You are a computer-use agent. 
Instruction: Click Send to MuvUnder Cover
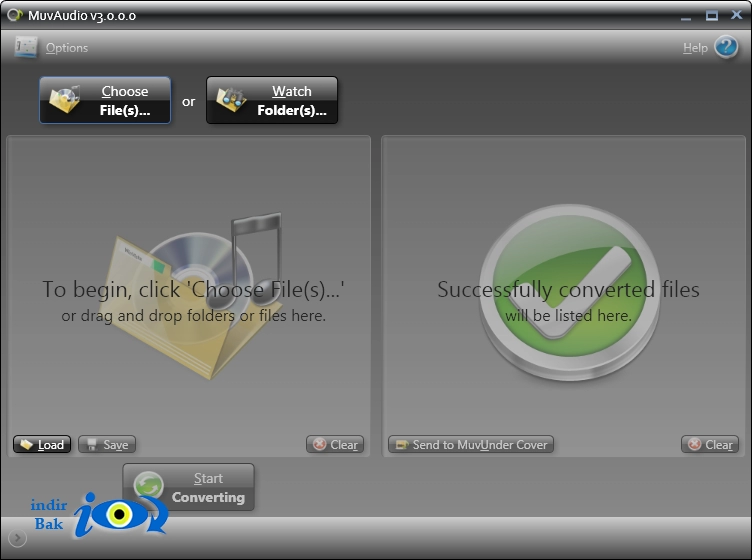pos(471,444)
